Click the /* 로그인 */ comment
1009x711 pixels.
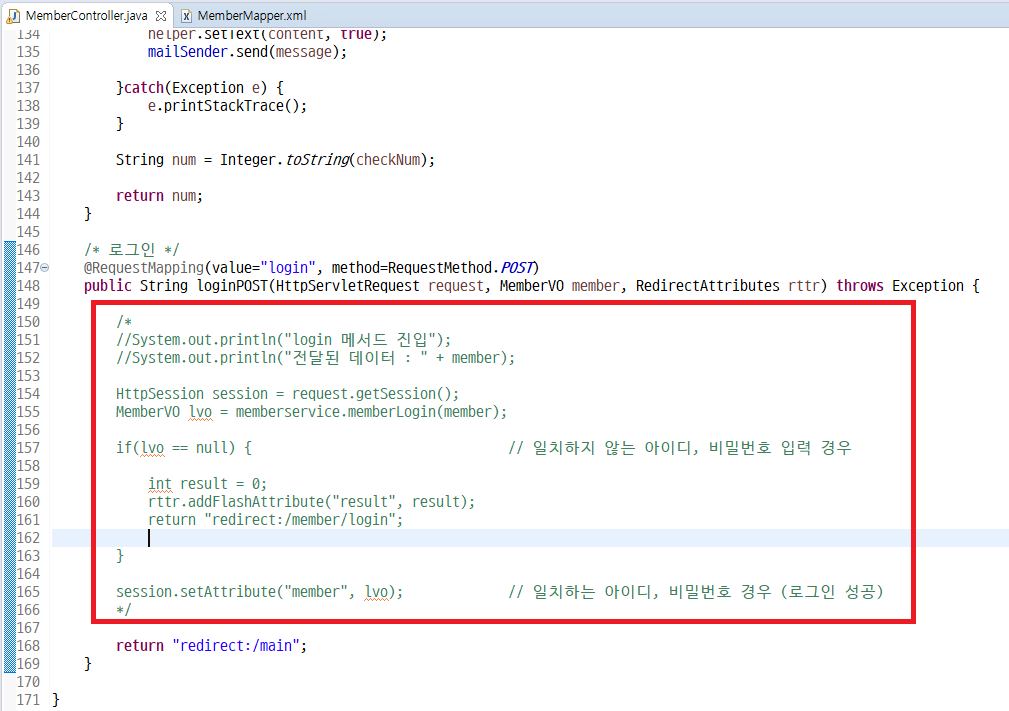132,250
